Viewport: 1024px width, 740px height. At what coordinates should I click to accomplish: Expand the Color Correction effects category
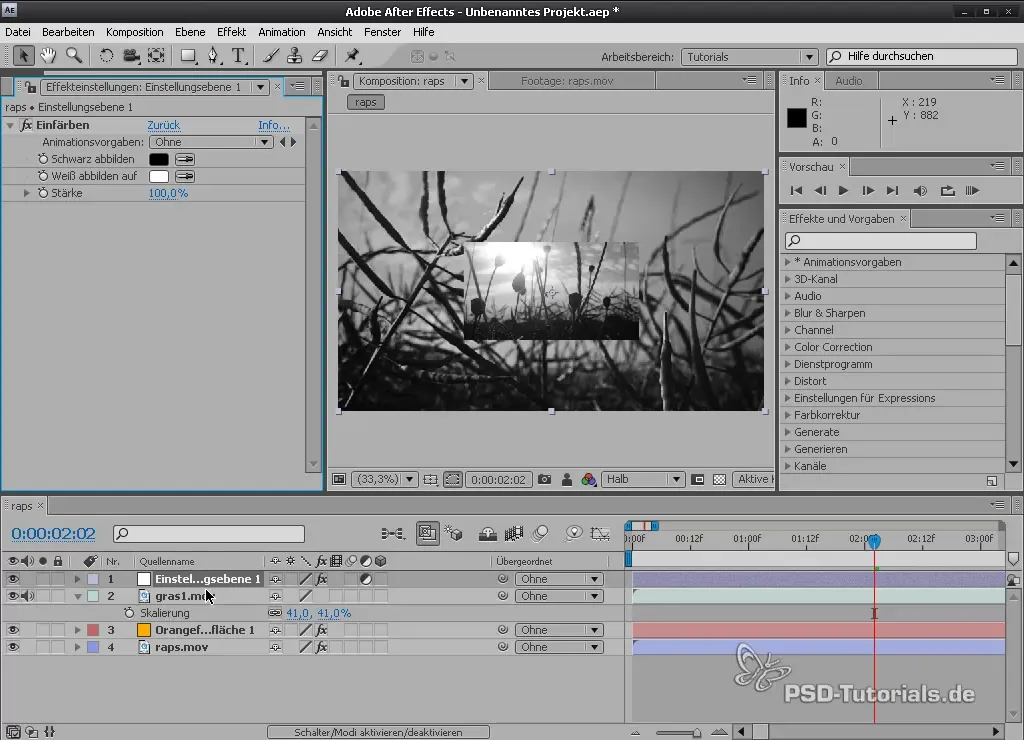pos(788,347)
